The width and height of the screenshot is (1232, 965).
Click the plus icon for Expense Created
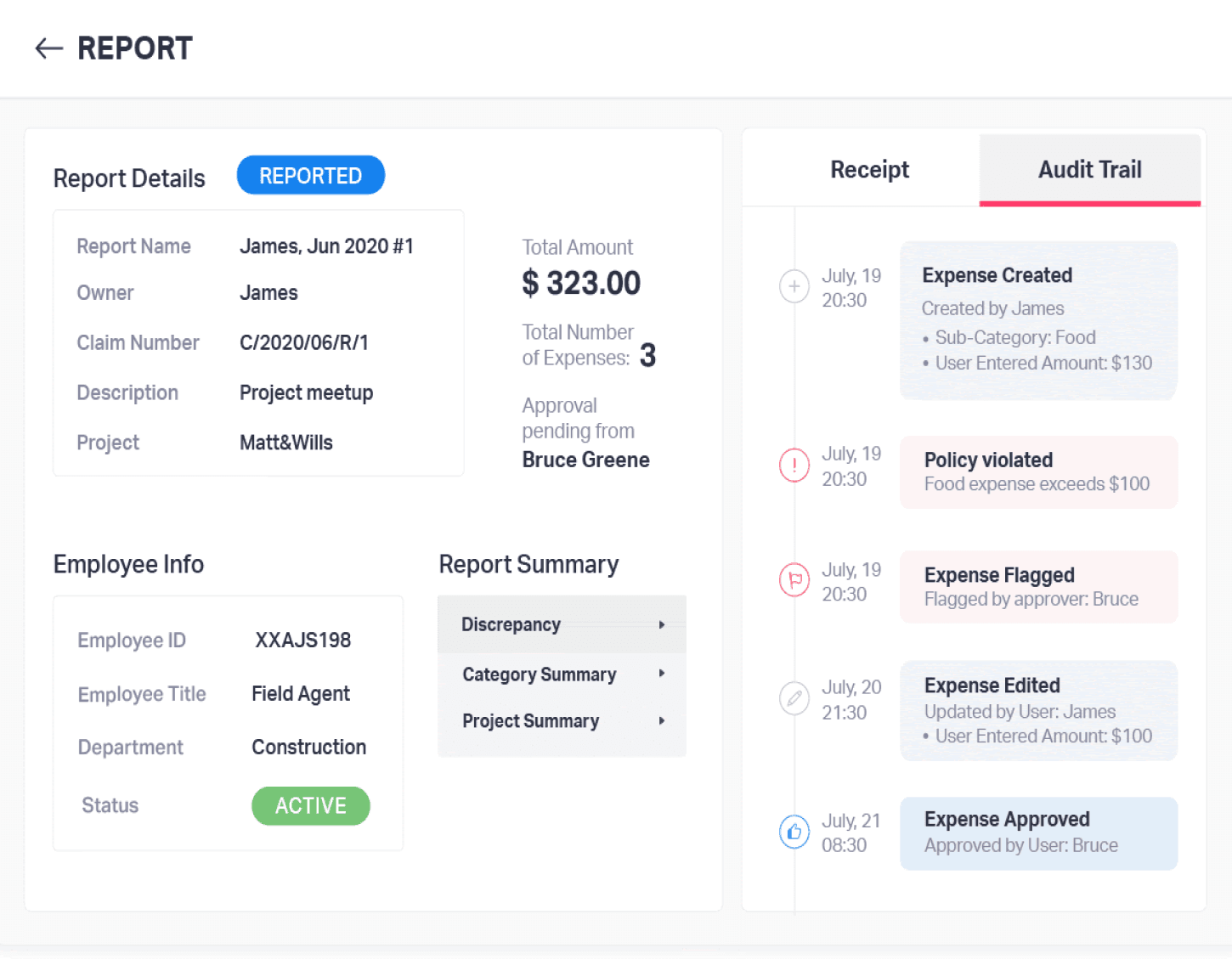point(794,286)
